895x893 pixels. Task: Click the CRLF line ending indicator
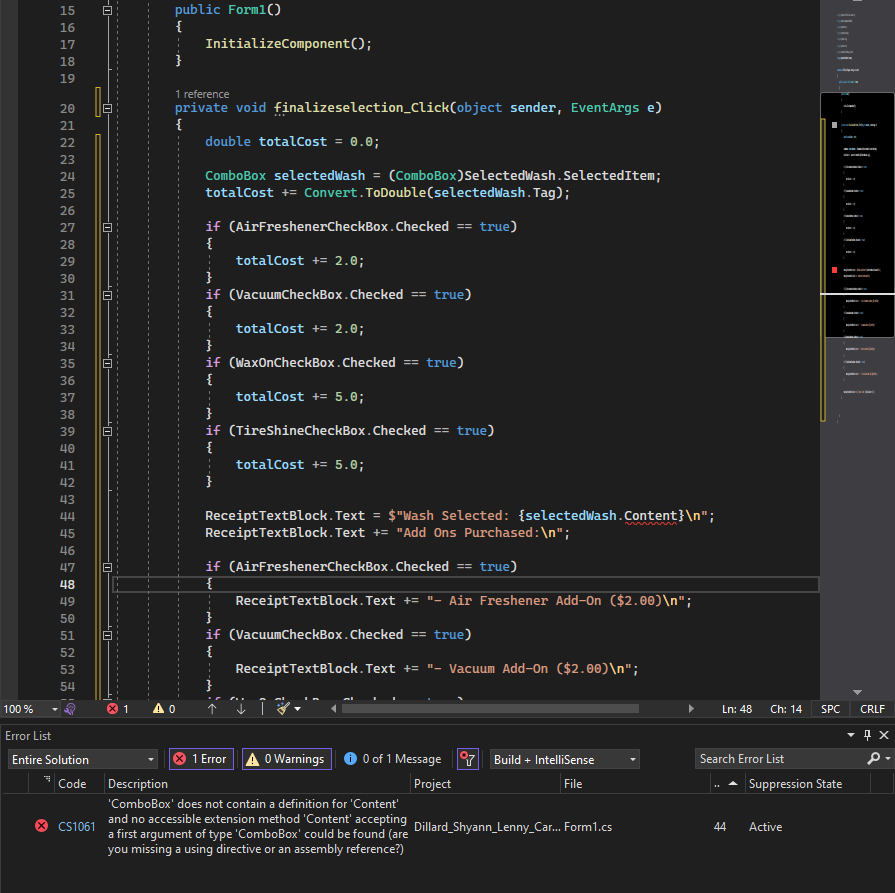pos(872,709)
